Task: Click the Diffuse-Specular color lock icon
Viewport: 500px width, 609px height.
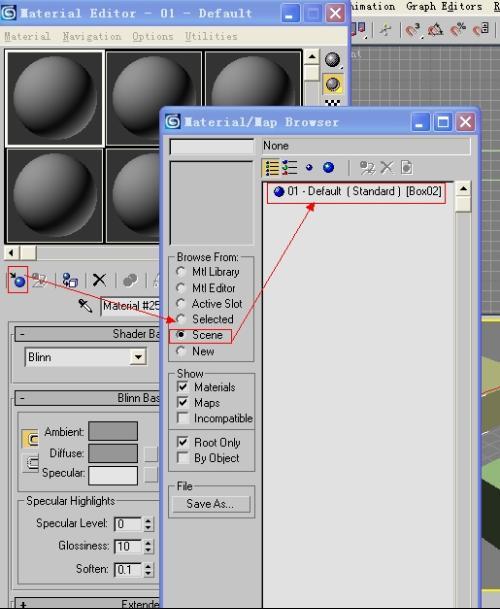Action: [30, 463]
